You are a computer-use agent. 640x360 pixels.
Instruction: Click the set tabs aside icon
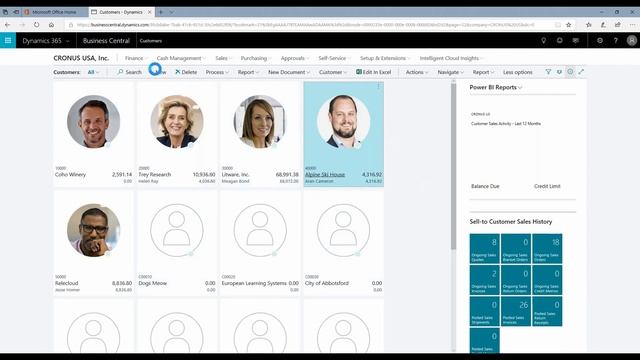point(16,12)
